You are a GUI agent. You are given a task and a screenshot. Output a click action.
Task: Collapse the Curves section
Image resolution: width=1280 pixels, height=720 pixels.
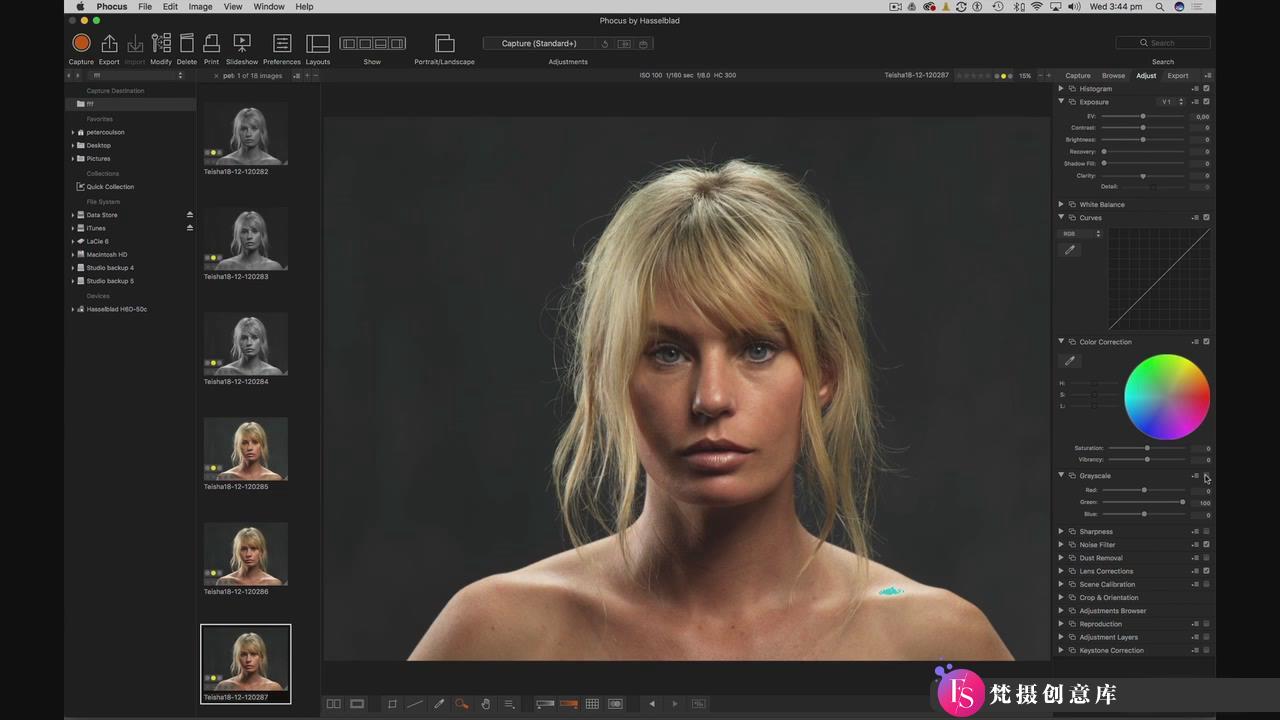1061,218
